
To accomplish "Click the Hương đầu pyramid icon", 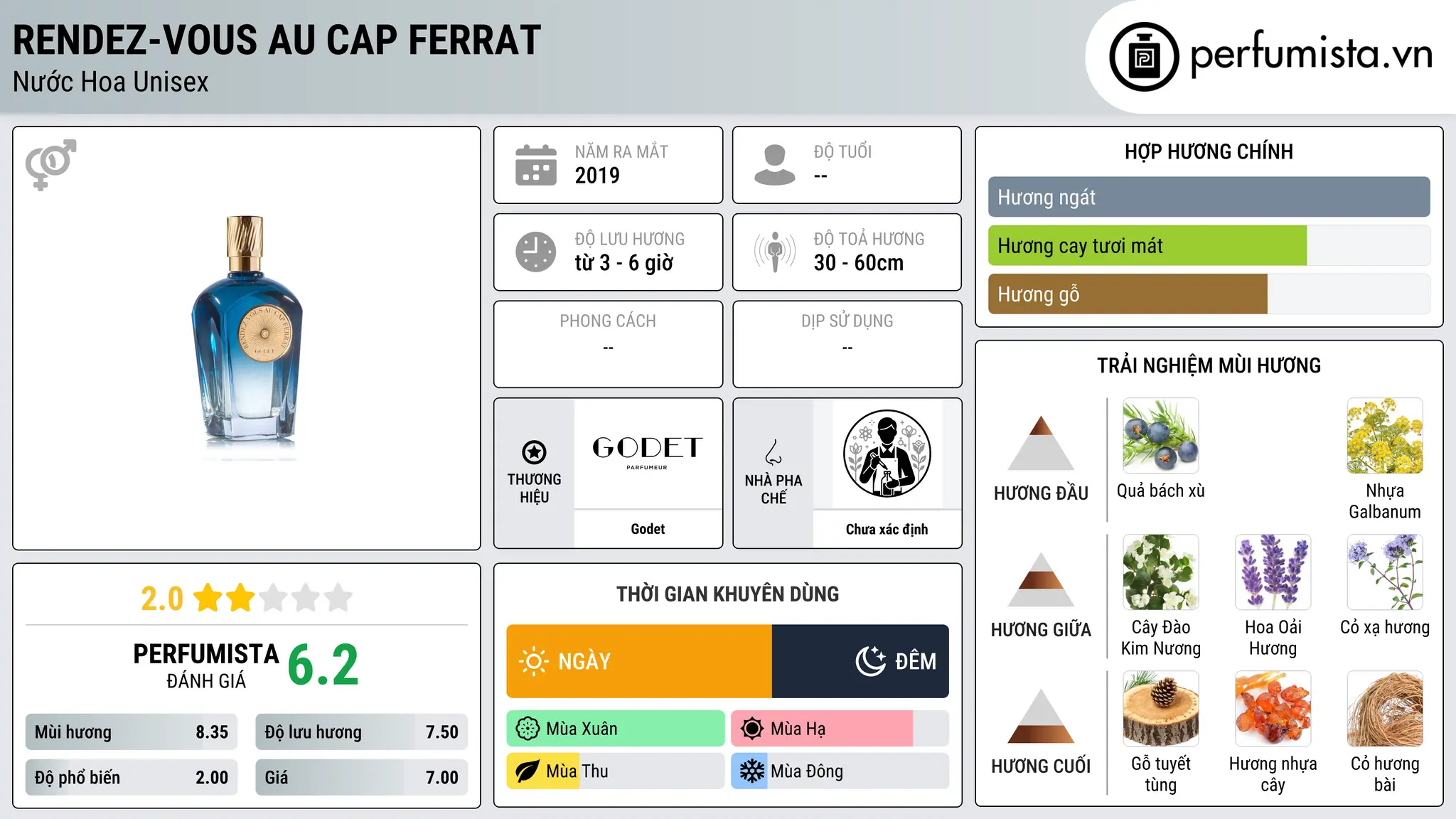I will [x=1041, y=443].
